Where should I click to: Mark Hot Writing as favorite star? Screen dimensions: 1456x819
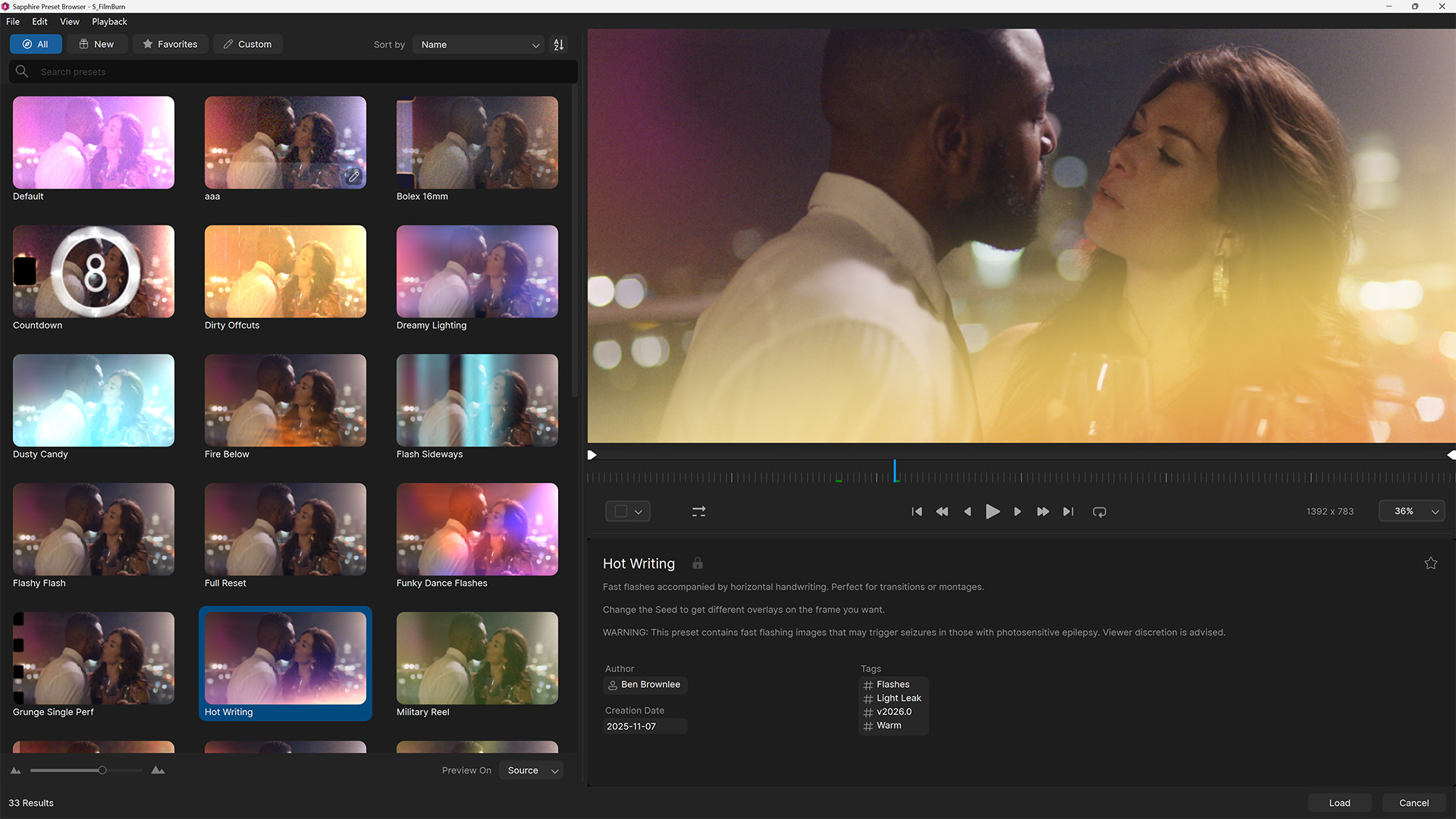pyautogui.click(x=1431, y=563)
